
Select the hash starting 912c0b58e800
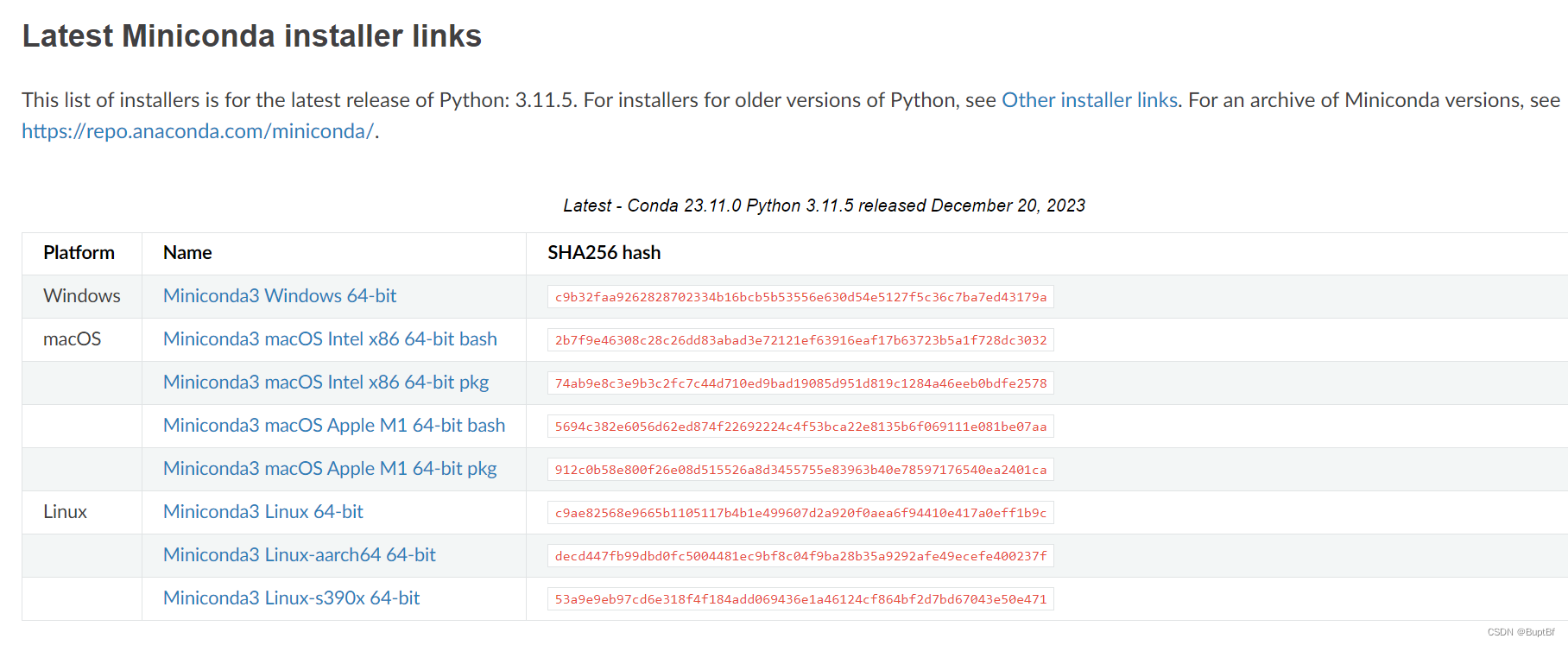[800, 470]
